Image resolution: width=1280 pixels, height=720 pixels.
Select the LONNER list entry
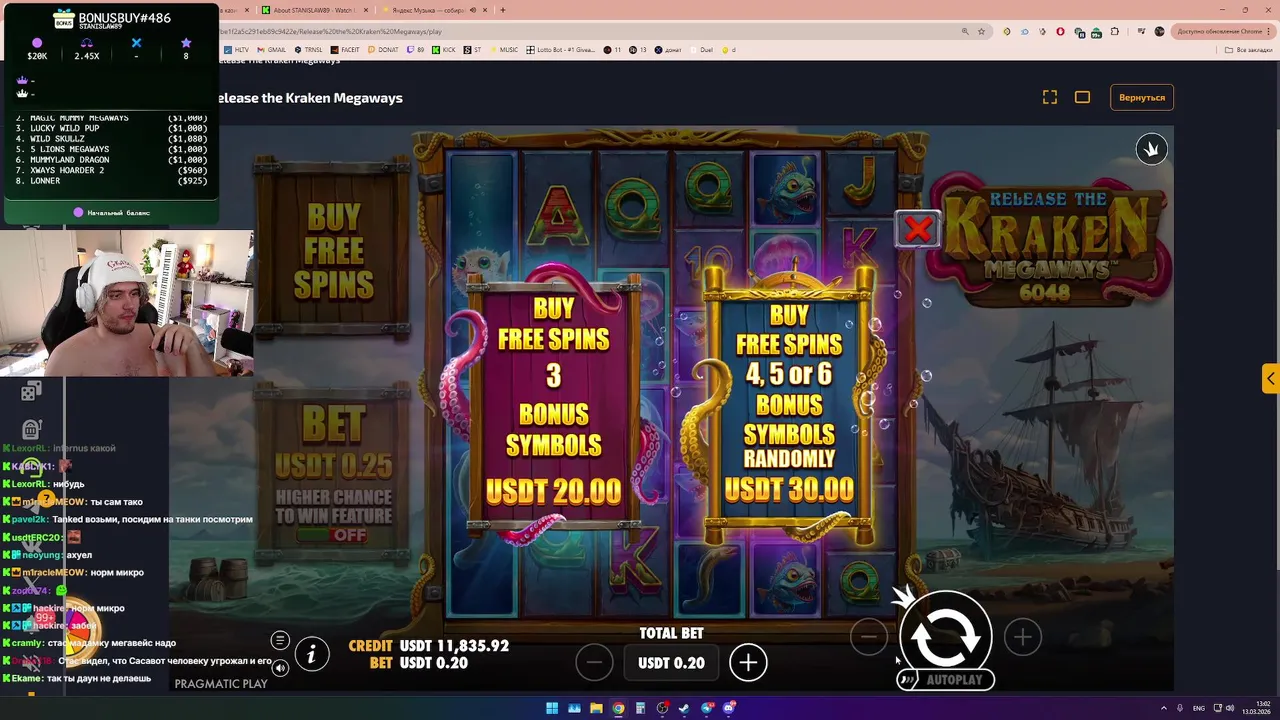(x=112, y=181)
